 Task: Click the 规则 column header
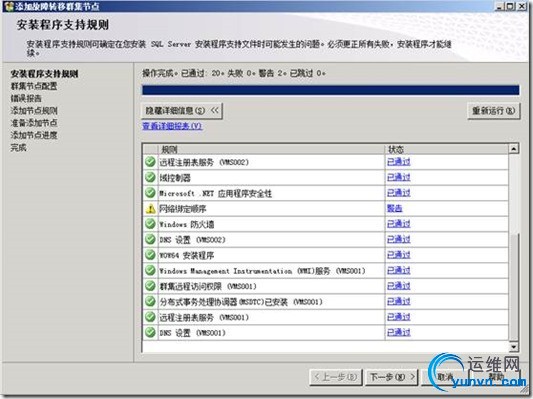[271, 149]
